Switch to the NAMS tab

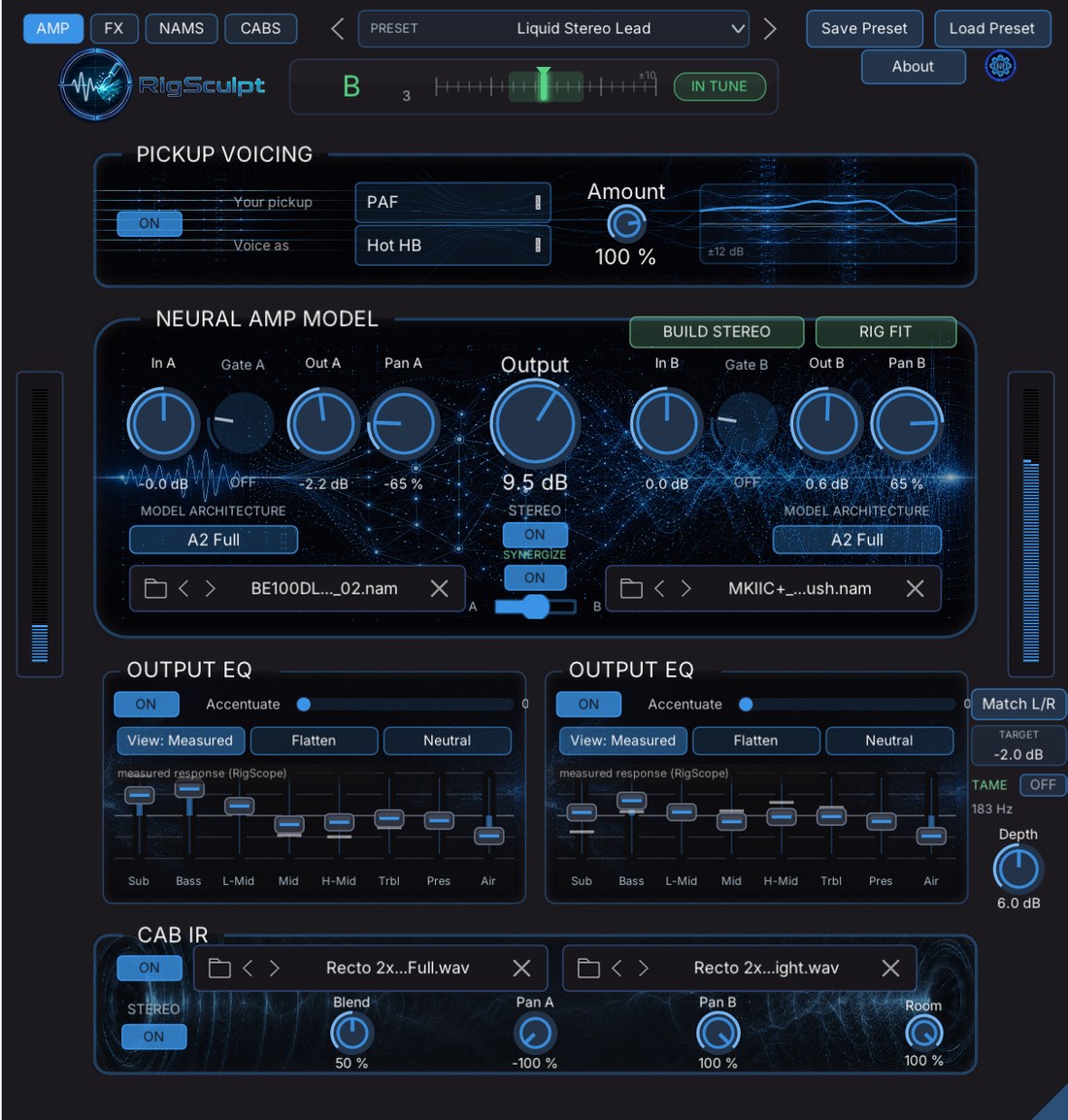pos(182,28)
